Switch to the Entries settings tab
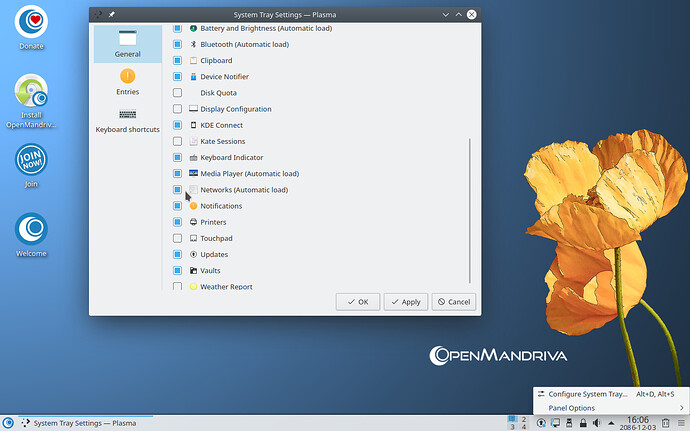The height and width of the screenshot is (431, 690). tap(128, 82)
